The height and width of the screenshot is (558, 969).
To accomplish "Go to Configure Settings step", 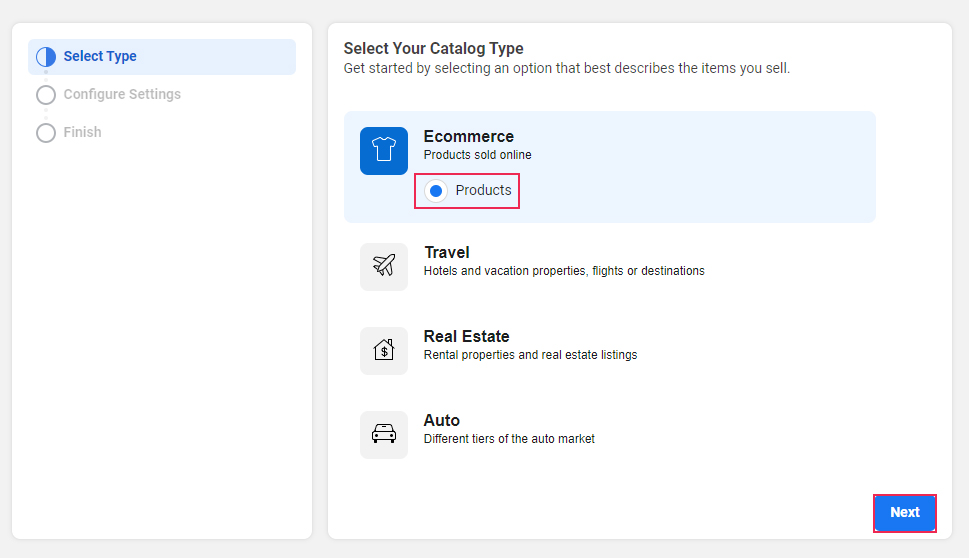I will (x=122, y=95).
